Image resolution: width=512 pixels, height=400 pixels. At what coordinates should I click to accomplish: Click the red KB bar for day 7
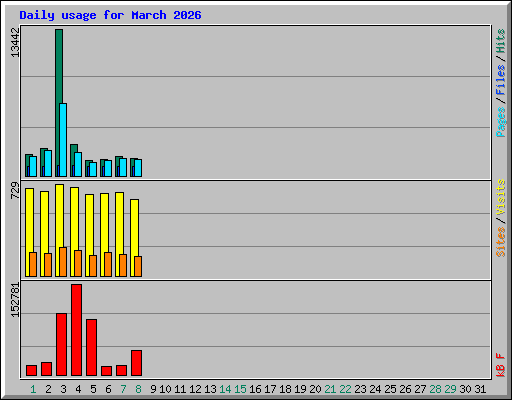(121, 371)
